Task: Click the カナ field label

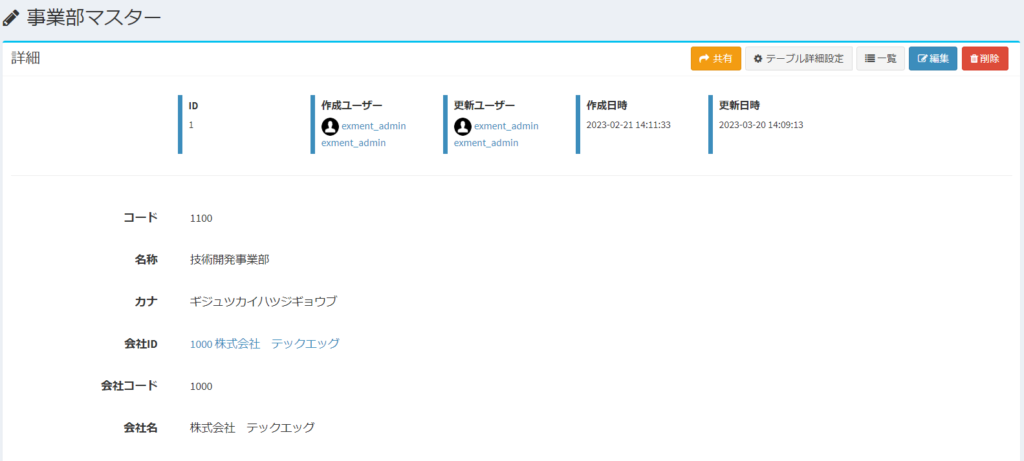Action: pos(146,302)
